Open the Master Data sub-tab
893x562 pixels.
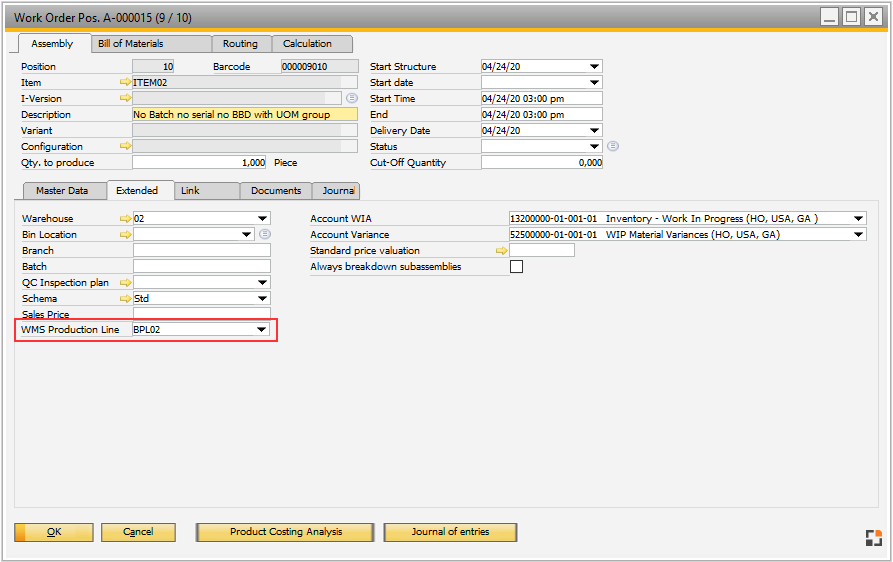point(62,191)
